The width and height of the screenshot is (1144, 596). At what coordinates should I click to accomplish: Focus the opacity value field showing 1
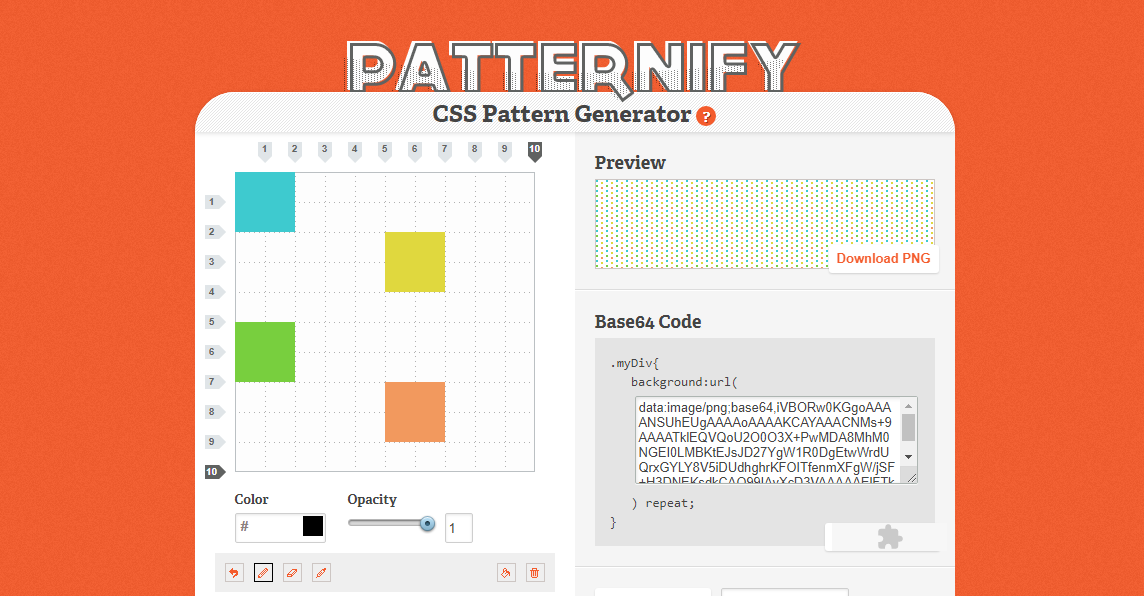(459, 528)
